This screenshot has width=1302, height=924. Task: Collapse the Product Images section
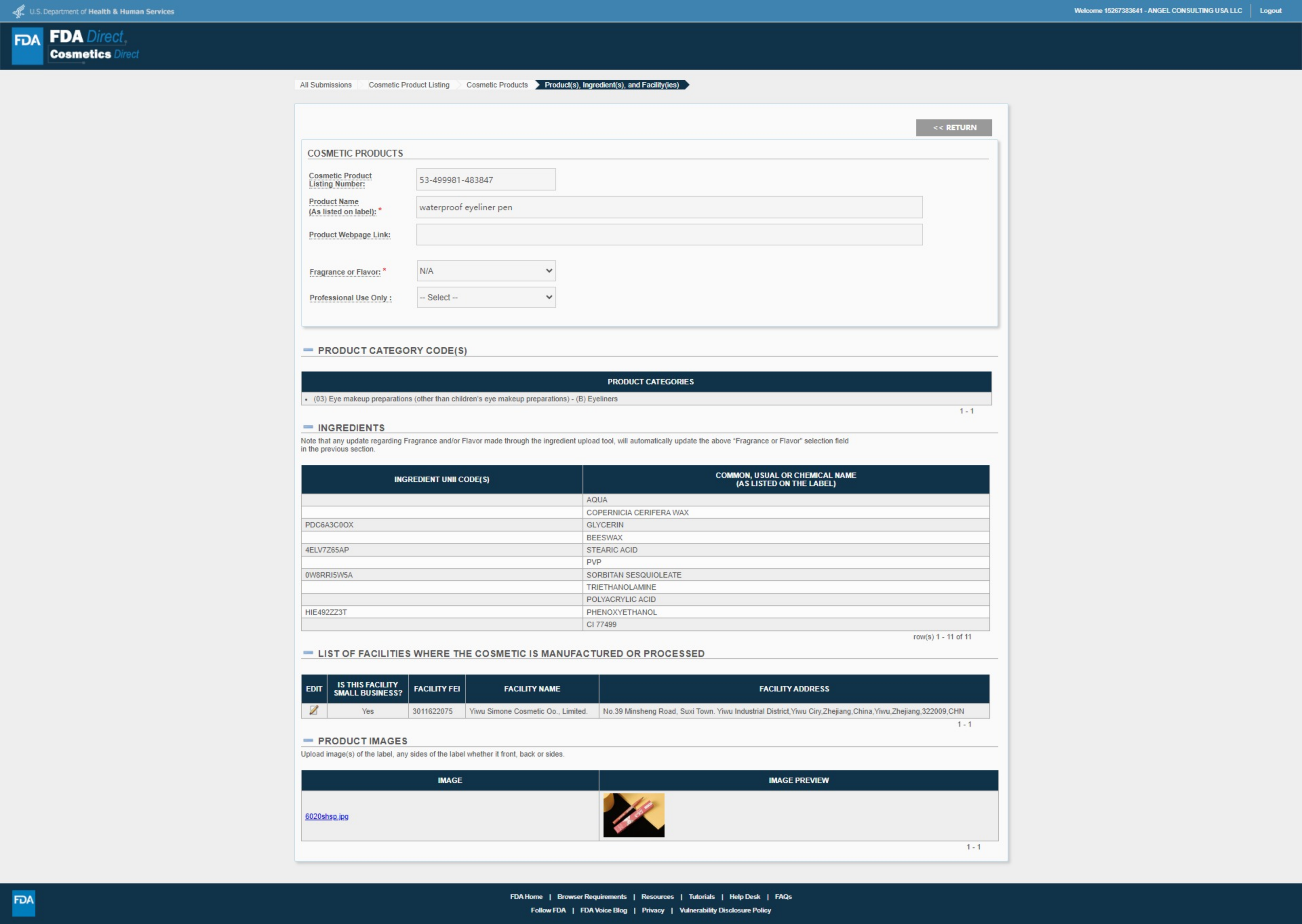(x=308, y=740)
